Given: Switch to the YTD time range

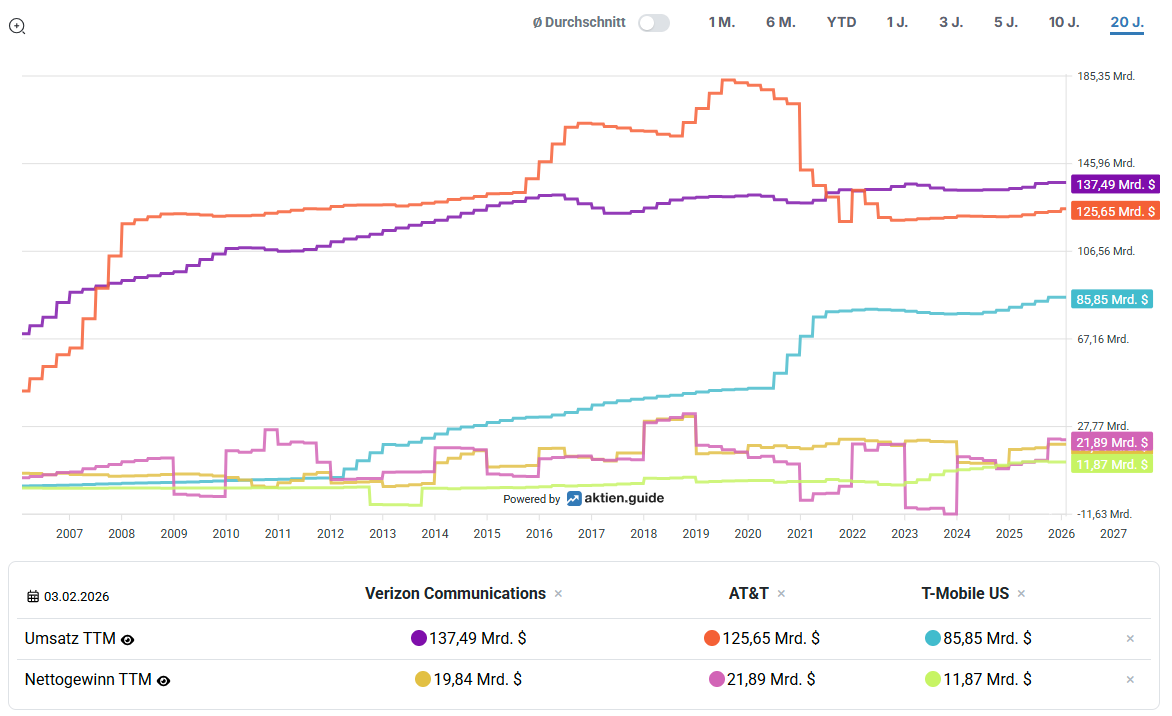Looking at the screenshot, I should [x=841, y=22].
